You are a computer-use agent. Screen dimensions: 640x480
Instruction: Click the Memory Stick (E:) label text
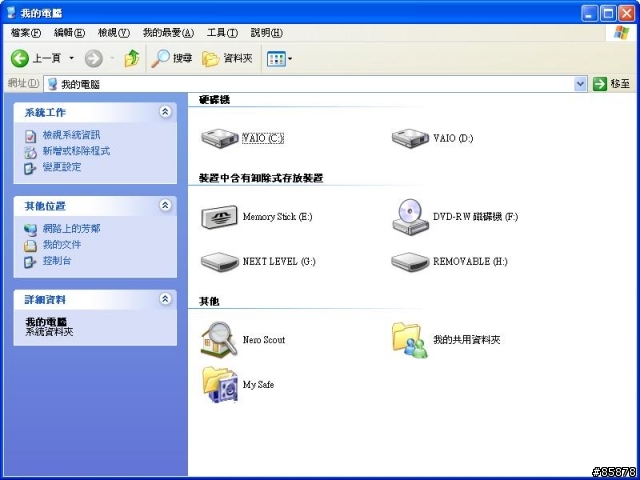tap(278, 217)
